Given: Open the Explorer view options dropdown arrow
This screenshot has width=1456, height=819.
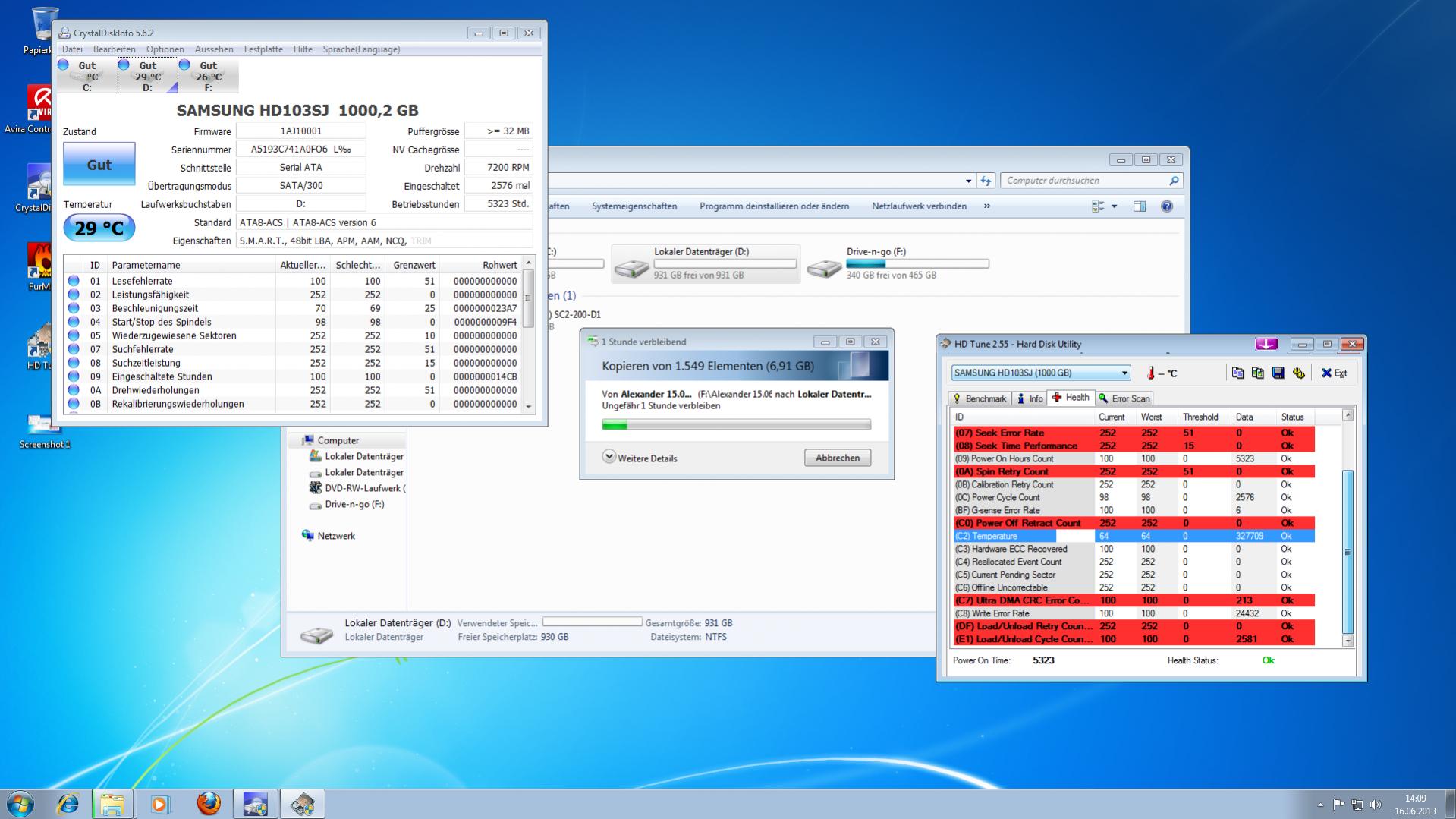Looking at the screenshot, I should [1114, 206].
